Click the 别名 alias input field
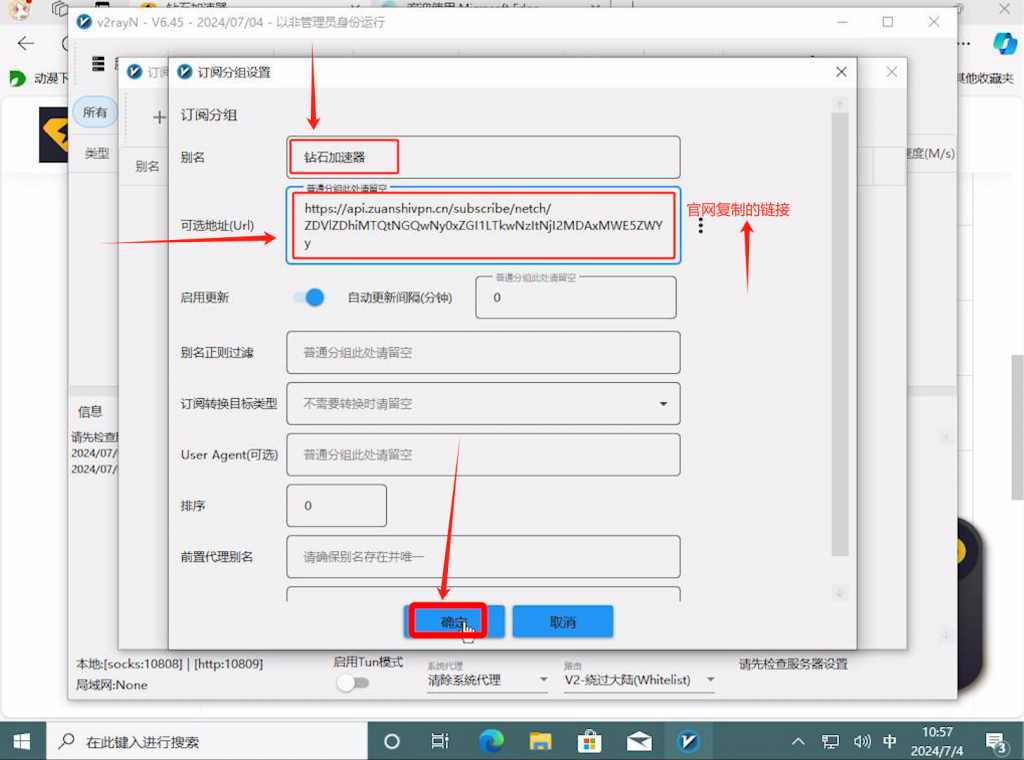Image resolution: width=1024 pixels, height=760 pixels. (483, 157)
